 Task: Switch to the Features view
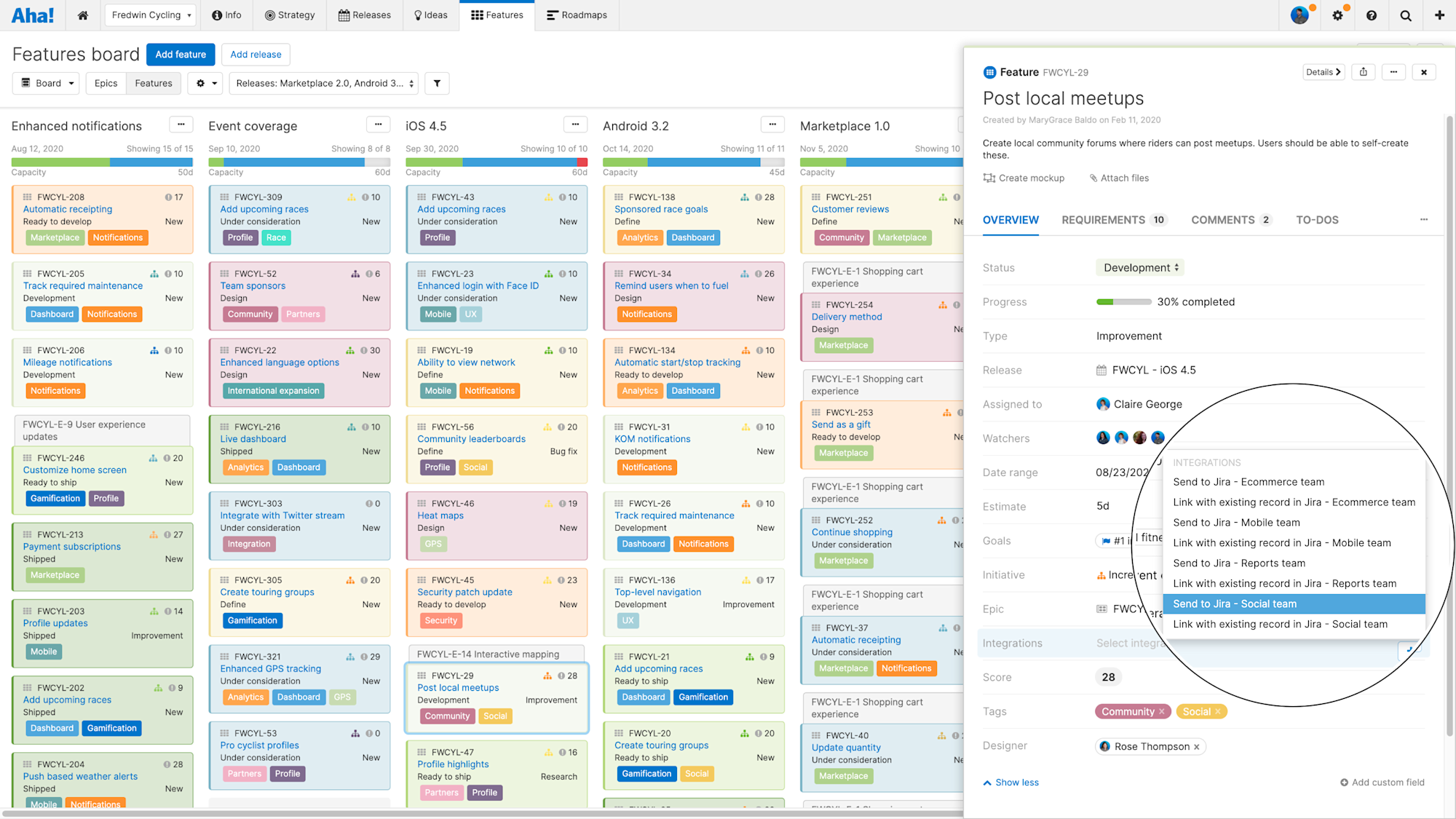coord(153,83)
